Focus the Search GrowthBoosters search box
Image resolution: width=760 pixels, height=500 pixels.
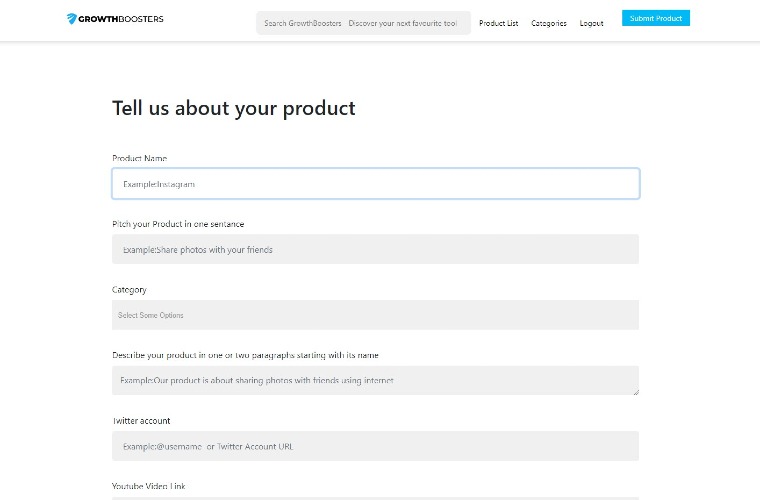click(x=363, y=23)
